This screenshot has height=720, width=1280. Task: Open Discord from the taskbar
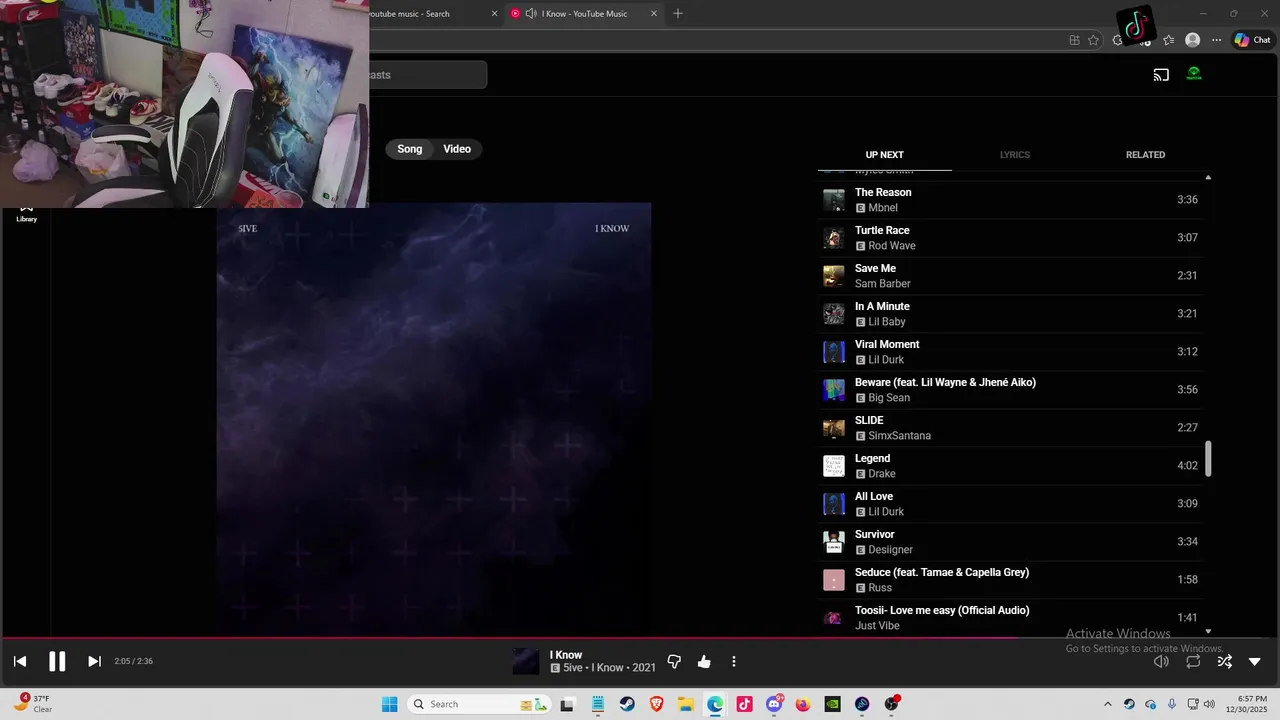[774, 704]
